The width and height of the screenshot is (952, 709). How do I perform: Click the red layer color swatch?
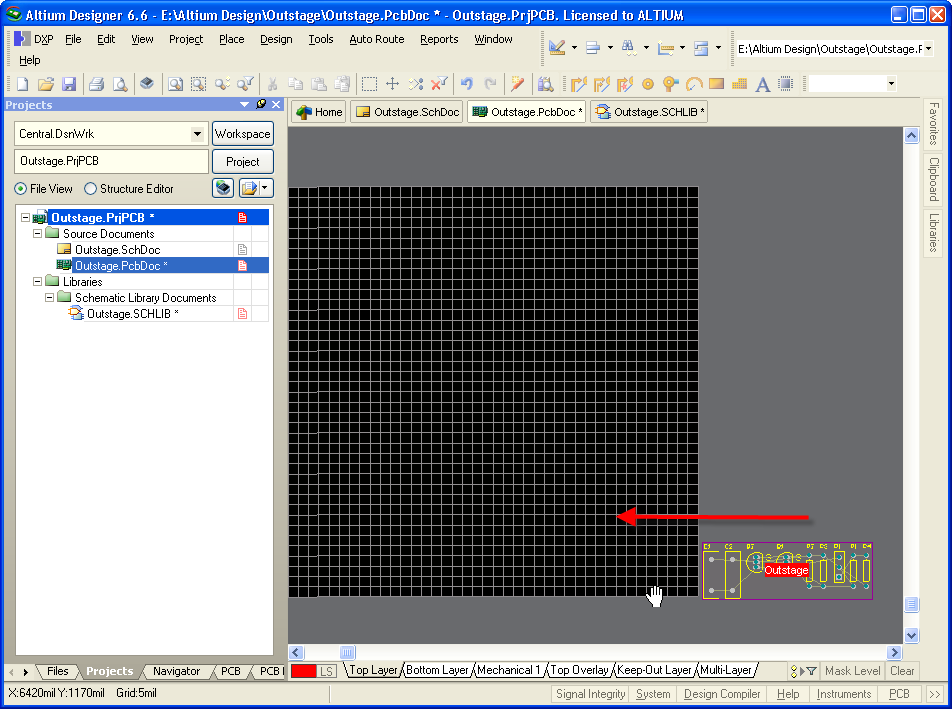coord(303,671)
